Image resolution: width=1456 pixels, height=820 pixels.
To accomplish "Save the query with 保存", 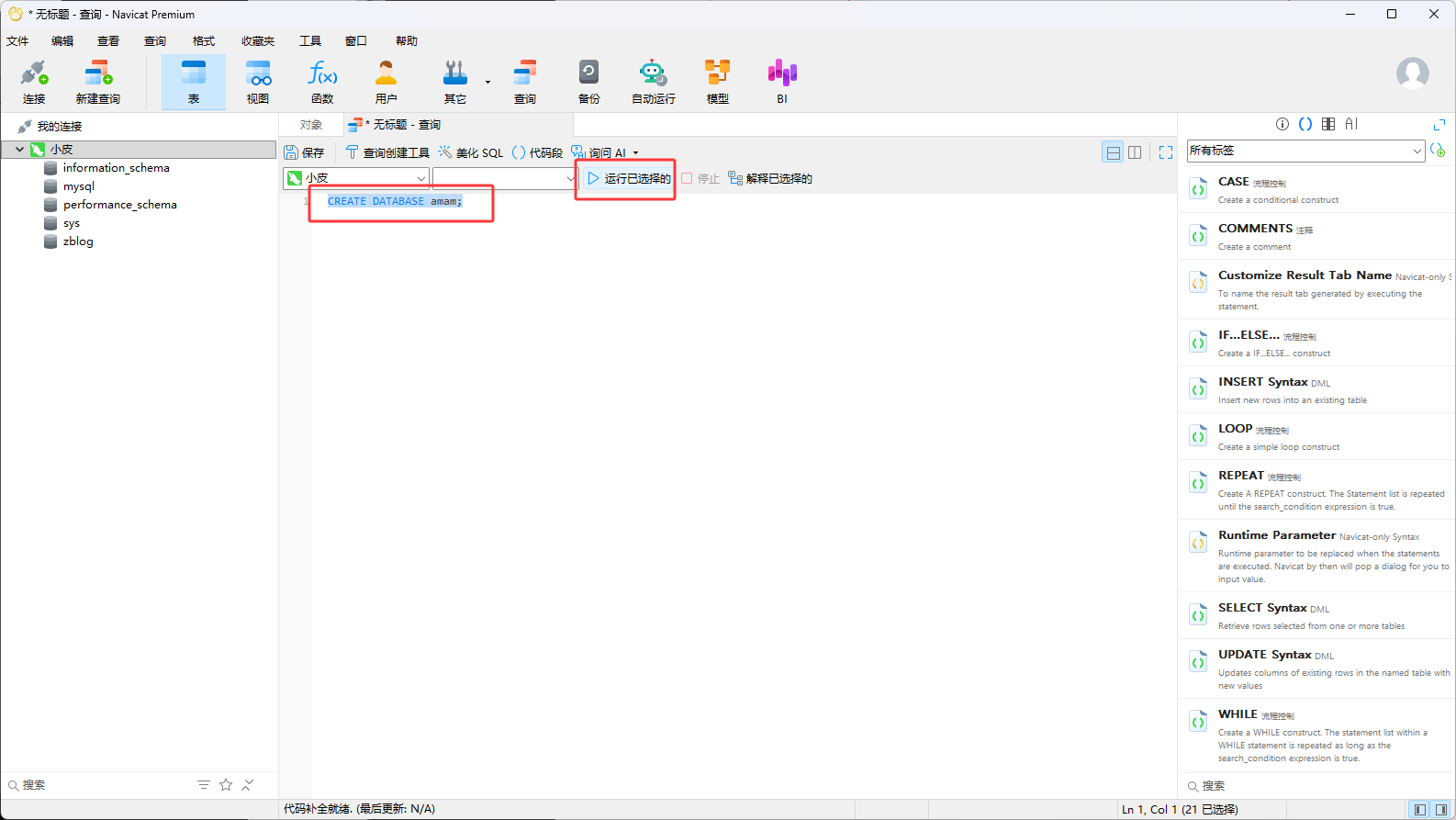I will pos(304,152).
